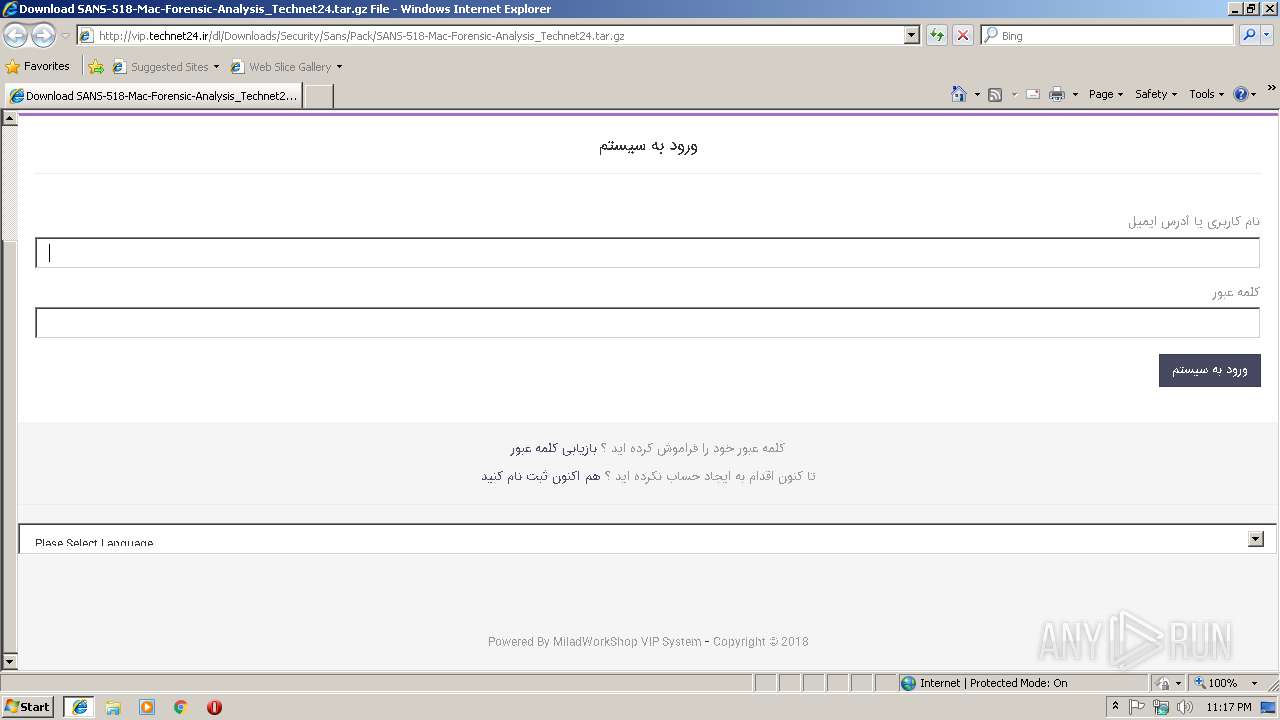Click the 11:17 PM clock in tray
Viewport: 1280px width, 720px height.
(x=1229, y=707)
